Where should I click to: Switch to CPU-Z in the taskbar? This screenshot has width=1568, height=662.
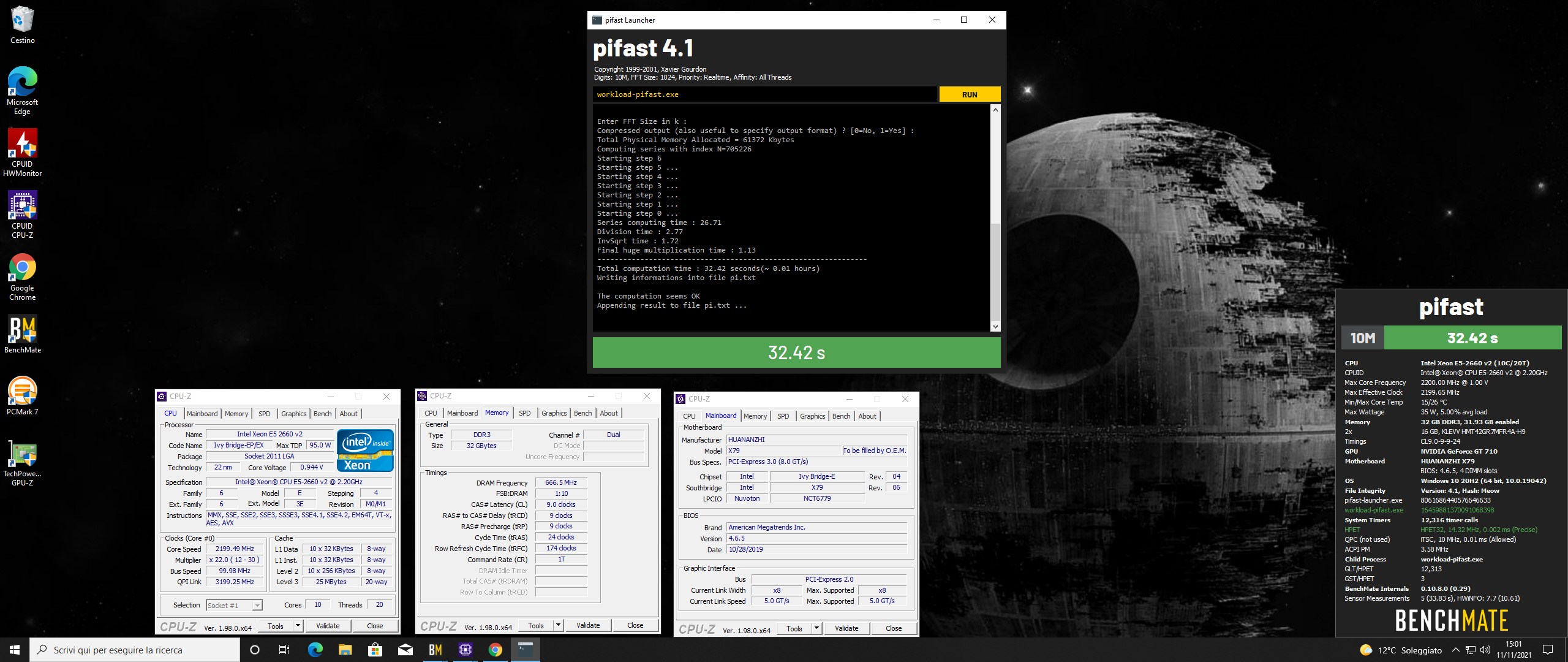(x=465, y=650)
